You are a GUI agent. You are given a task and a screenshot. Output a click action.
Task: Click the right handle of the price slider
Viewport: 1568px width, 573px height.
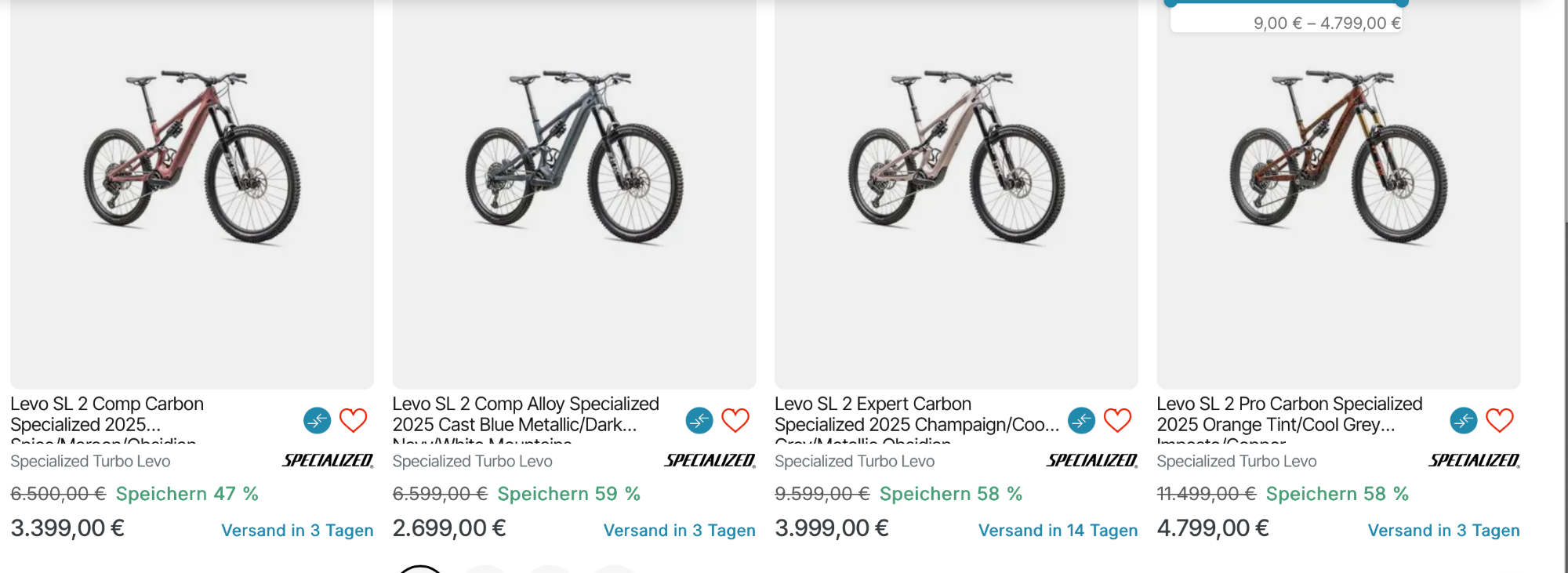click(x=1402, y=2)
